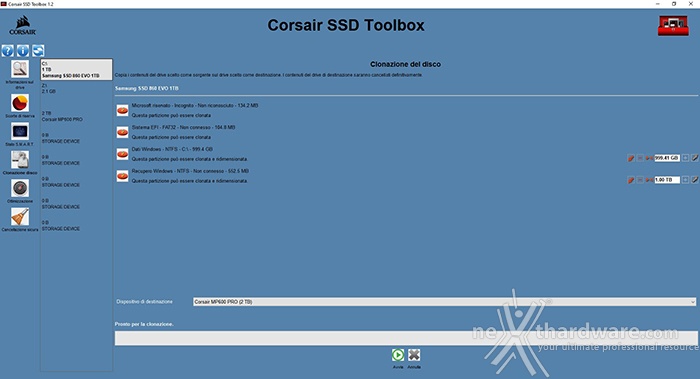Open the info icon in the toolbar

(23, 51)
